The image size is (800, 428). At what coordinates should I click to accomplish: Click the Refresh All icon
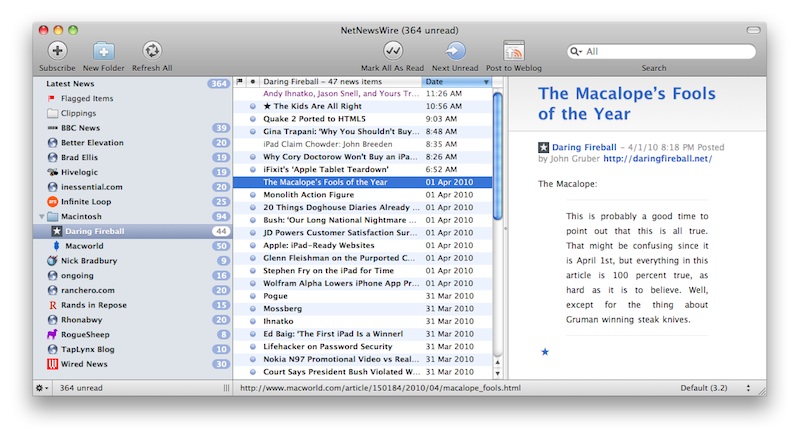(x=152, y=51)
